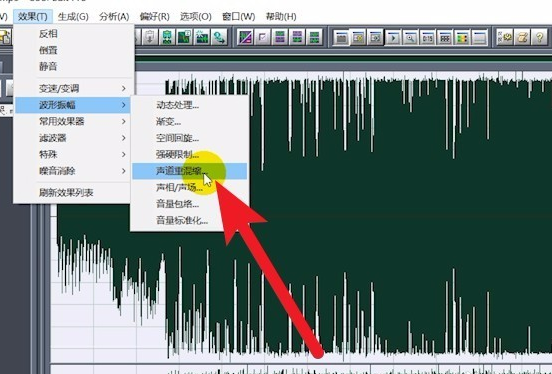
Task: Click inside the green waveform display
Action: click(387, 211)
